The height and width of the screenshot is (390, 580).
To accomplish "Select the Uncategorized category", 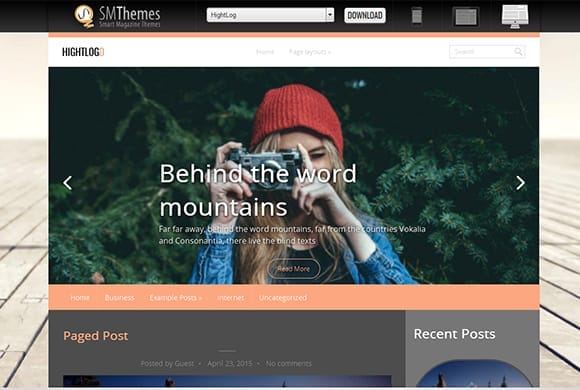I will [x=283, y=297].
